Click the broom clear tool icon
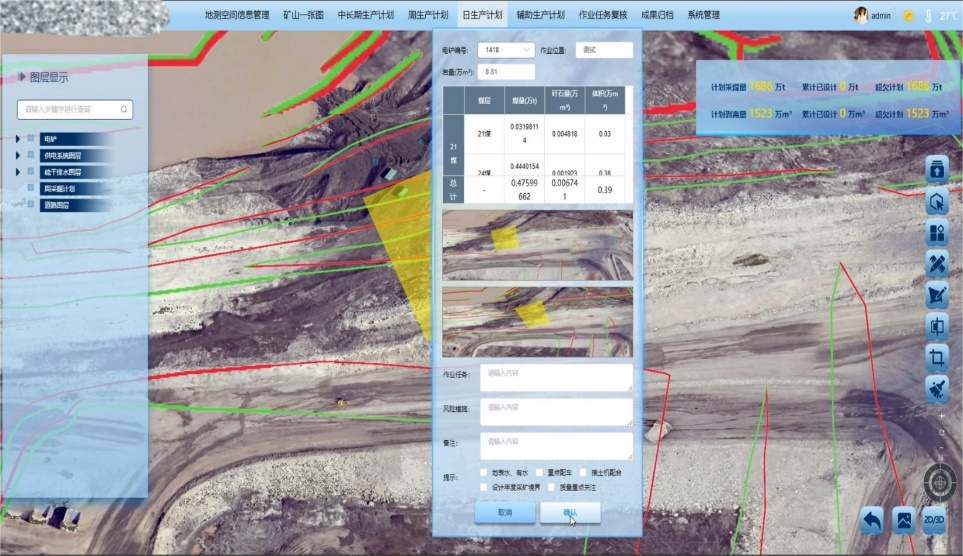The height and width of the screenshot is (556, 963). tap(937, 387)
